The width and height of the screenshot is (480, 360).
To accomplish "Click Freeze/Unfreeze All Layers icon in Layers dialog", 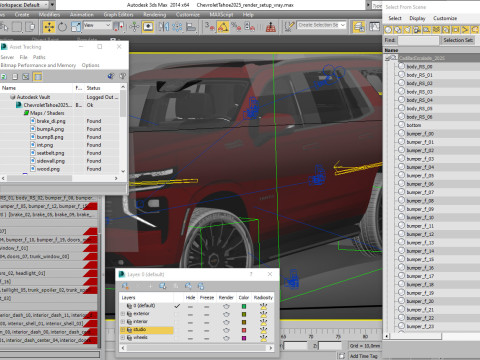I will 200,286.
